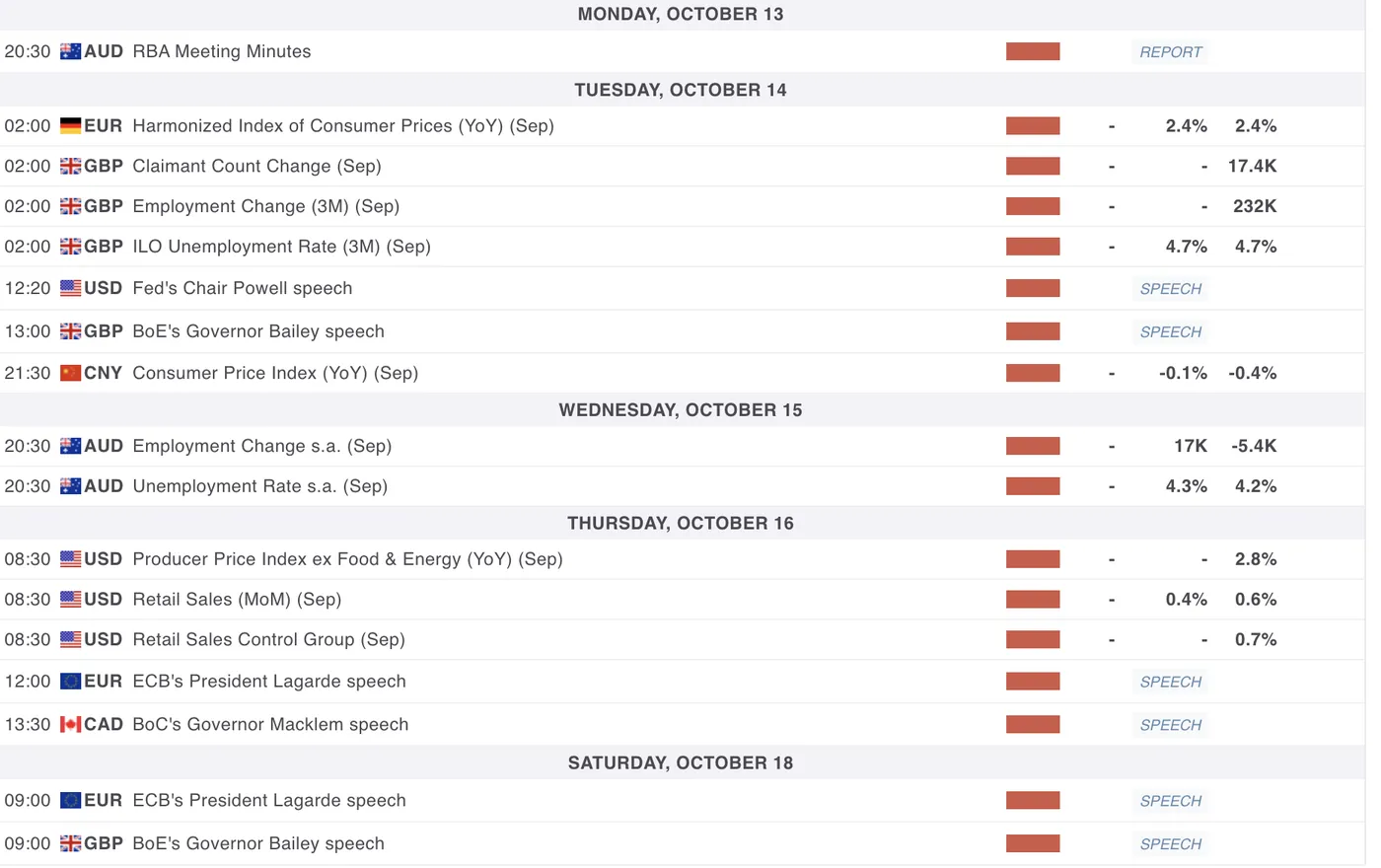Click SPEECH tag for BoC's Governor Macklem

pos(1170,725)
